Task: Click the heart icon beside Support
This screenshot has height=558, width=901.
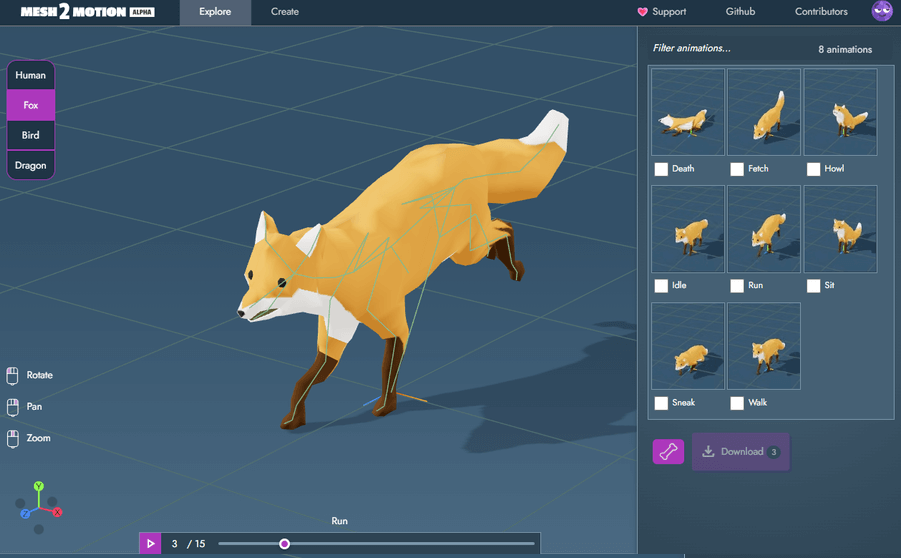Action: [x=642, y=12]
